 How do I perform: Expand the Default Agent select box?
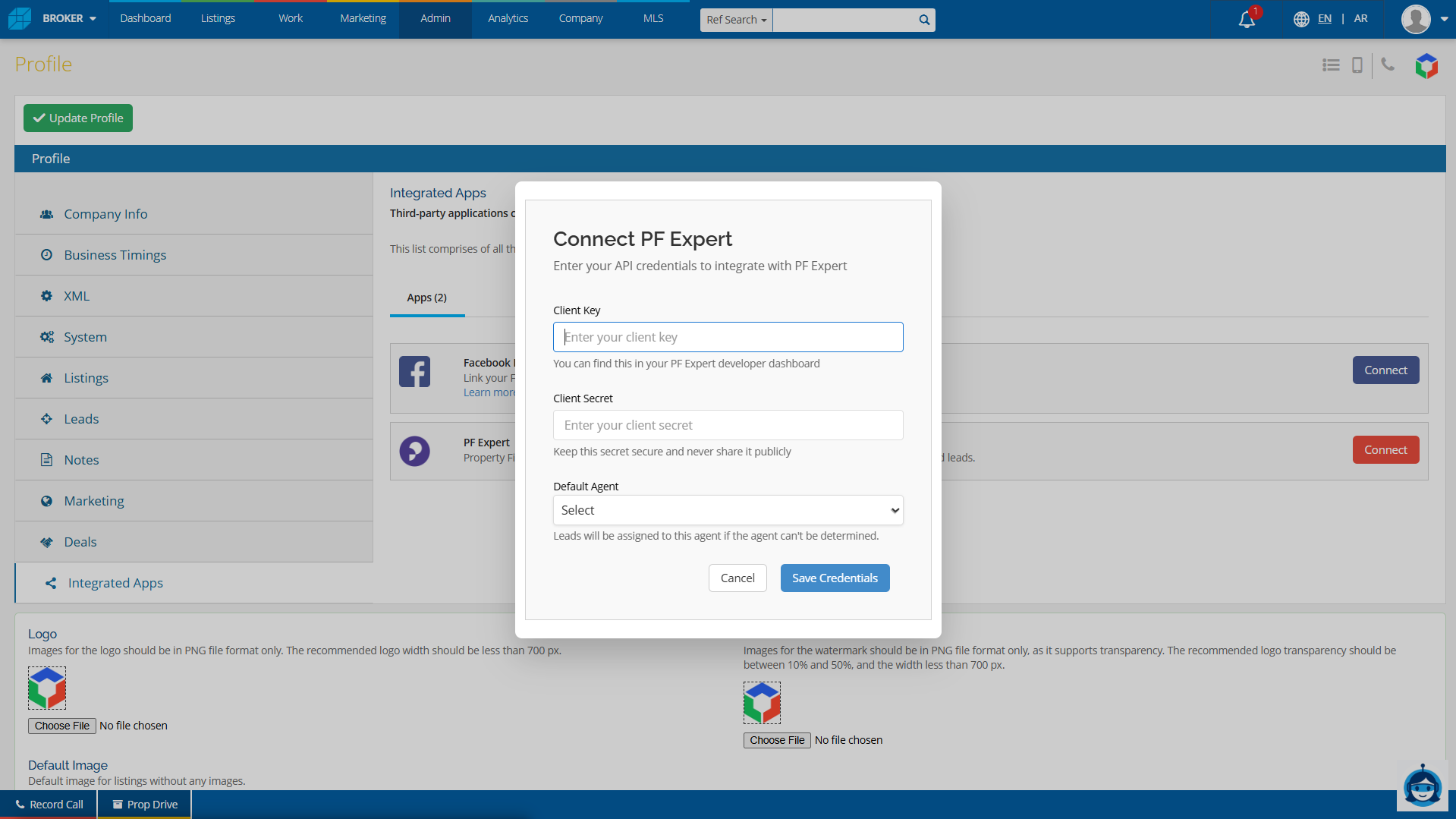pyautogui.click(x=728, y=510)
